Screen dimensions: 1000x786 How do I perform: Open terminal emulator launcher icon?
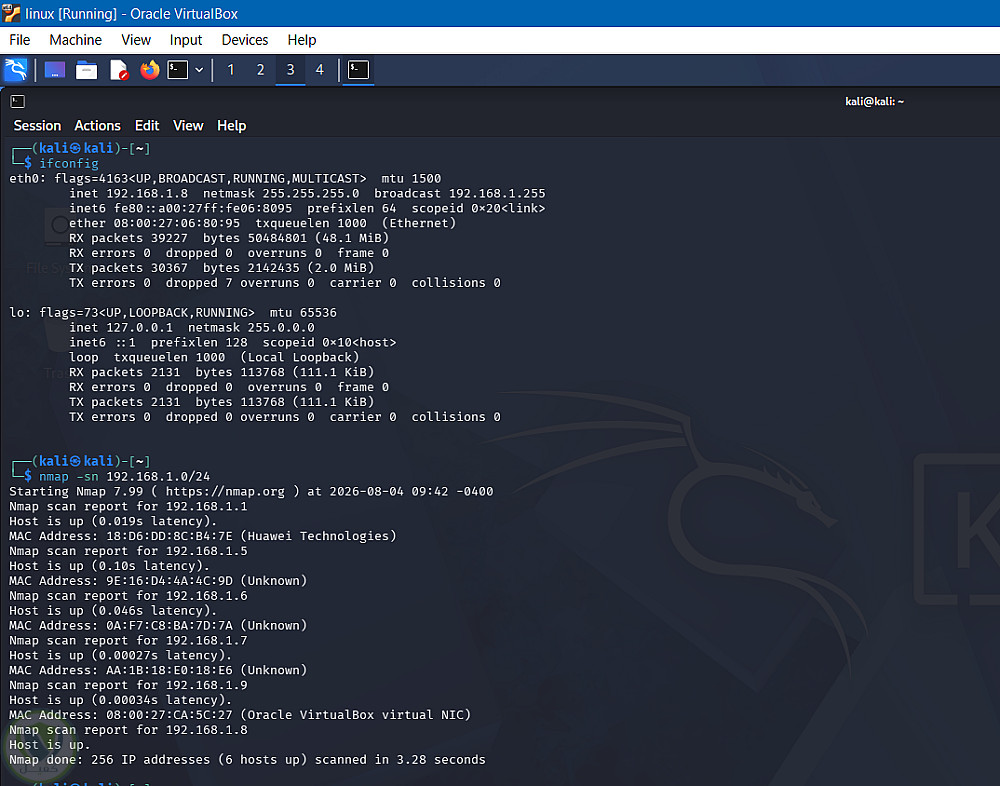[x=178, y=70]
